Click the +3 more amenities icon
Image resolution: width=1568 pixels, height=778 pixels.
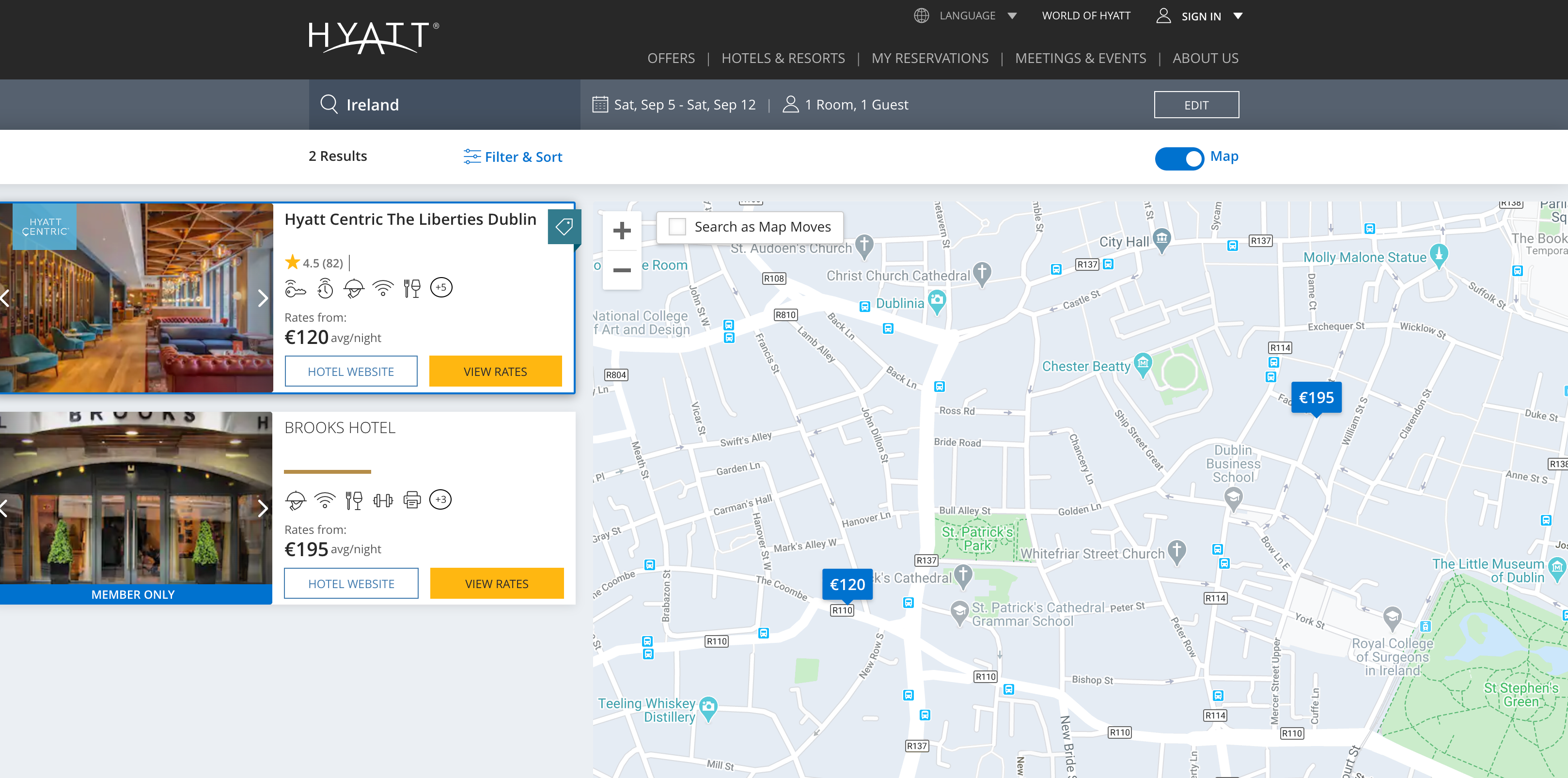pyautogui.click(x=440, y=500)
